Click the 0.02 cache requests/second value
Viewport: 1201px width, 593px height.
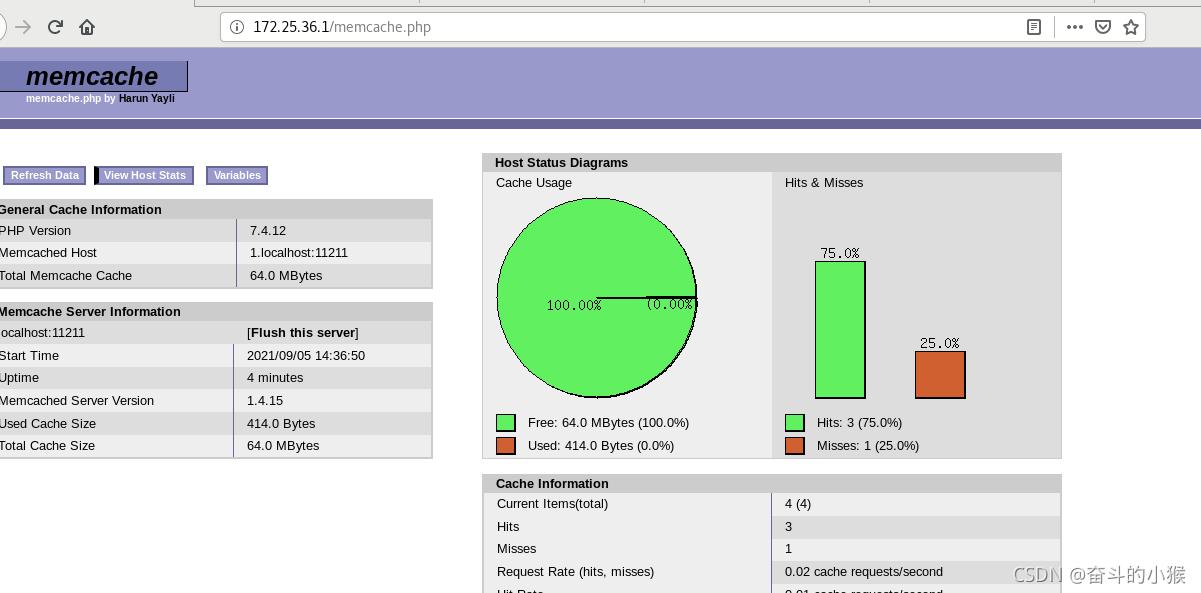(864, 572)
